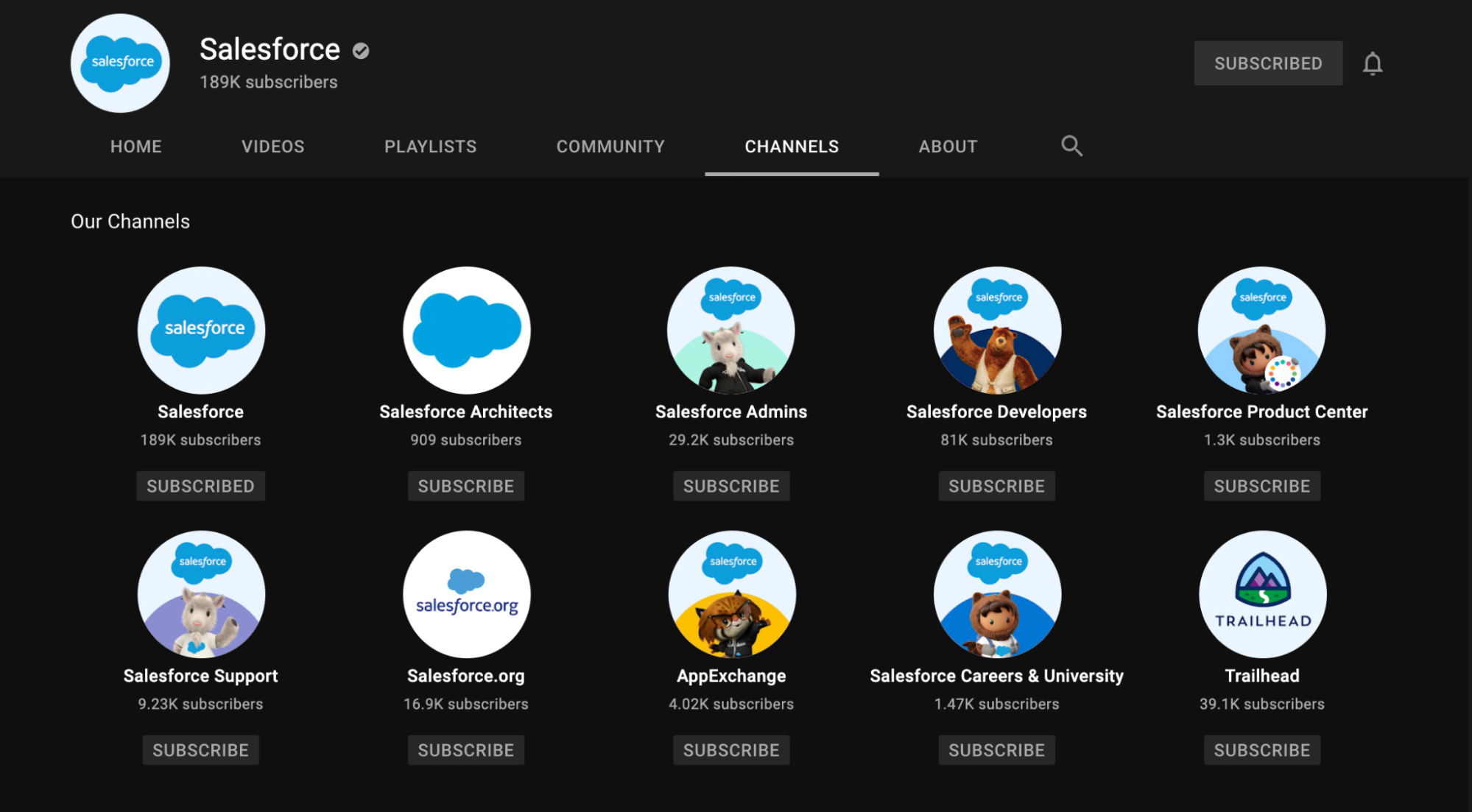Open the Salesforce Admins channel avatar
The image size is (1472, 812).
tap(731, 330)
